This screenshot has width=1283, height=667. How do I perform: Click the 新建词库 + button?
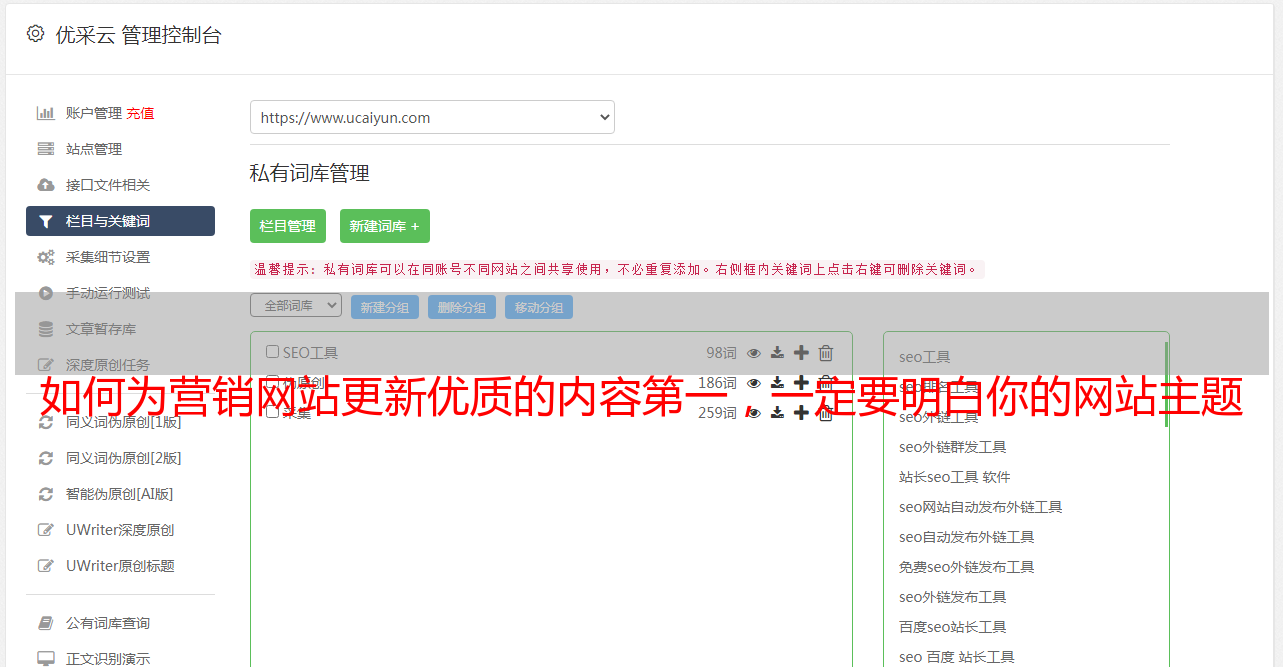385,226
